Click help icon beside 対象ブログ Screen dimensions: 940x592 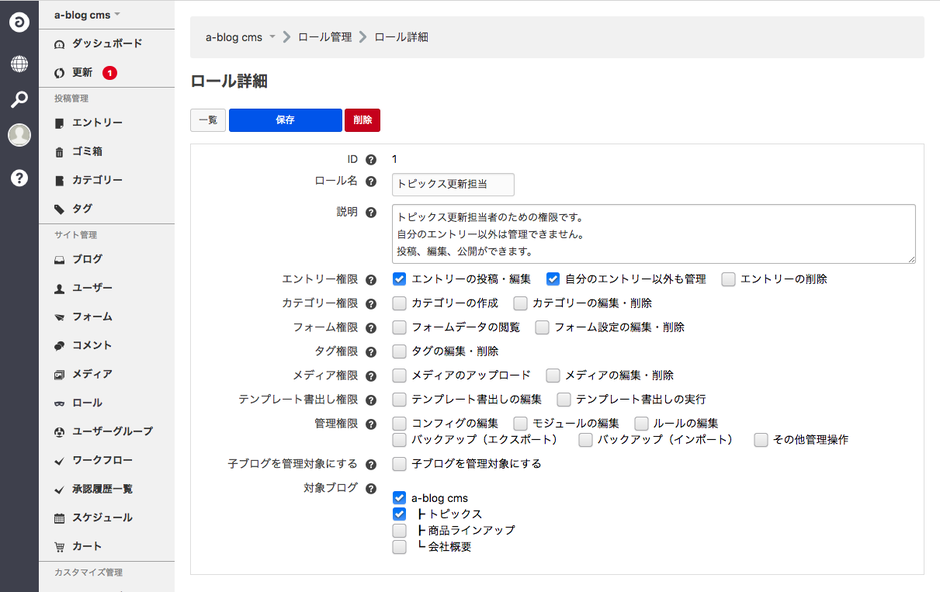[371, 489]
